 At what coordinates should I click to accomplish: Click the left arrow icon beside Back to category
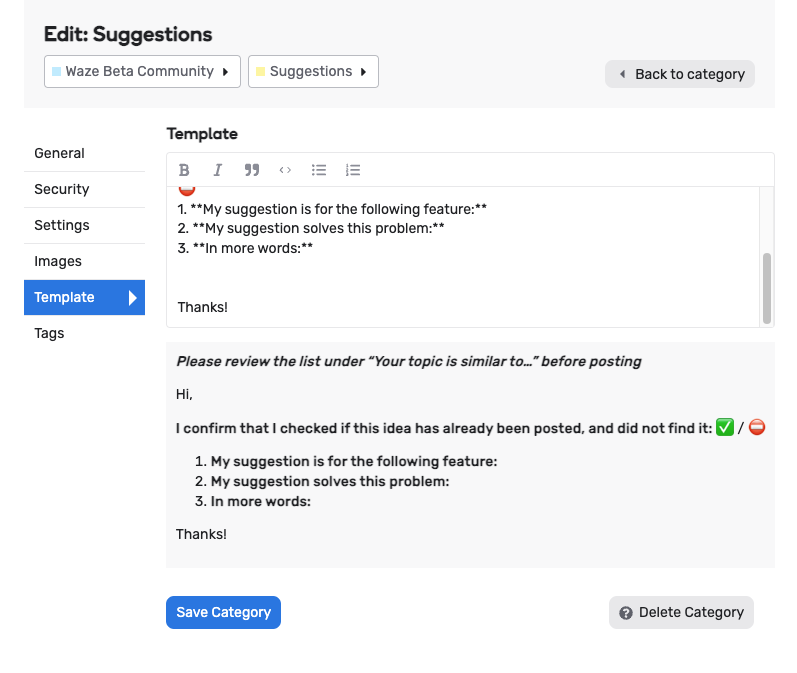[623, 74]
